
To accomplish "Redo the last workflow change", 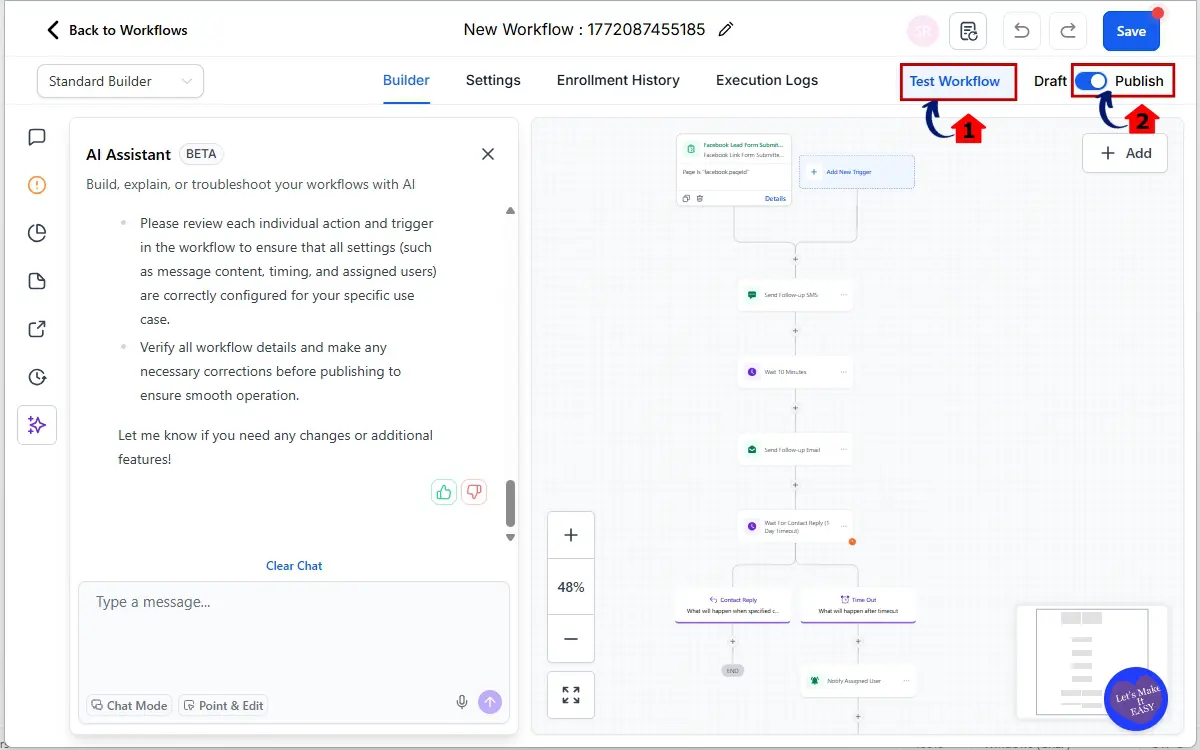I will tap(1067, 31).
